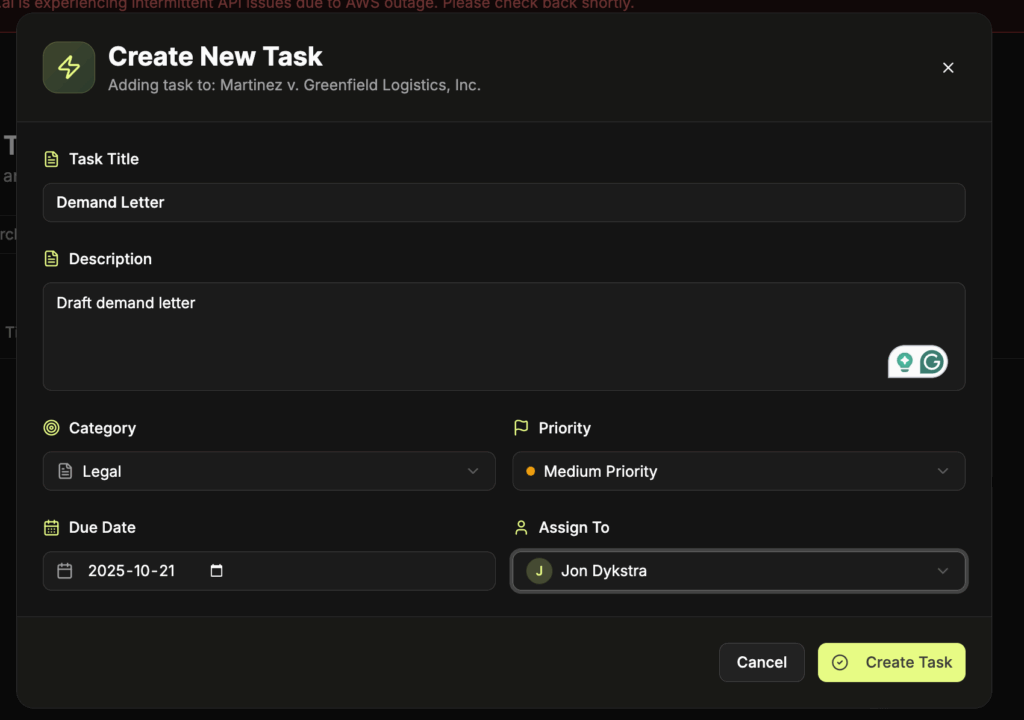Click the document icon beside Description
Viewport: 1024px width, 720px height.
point(51,258)
